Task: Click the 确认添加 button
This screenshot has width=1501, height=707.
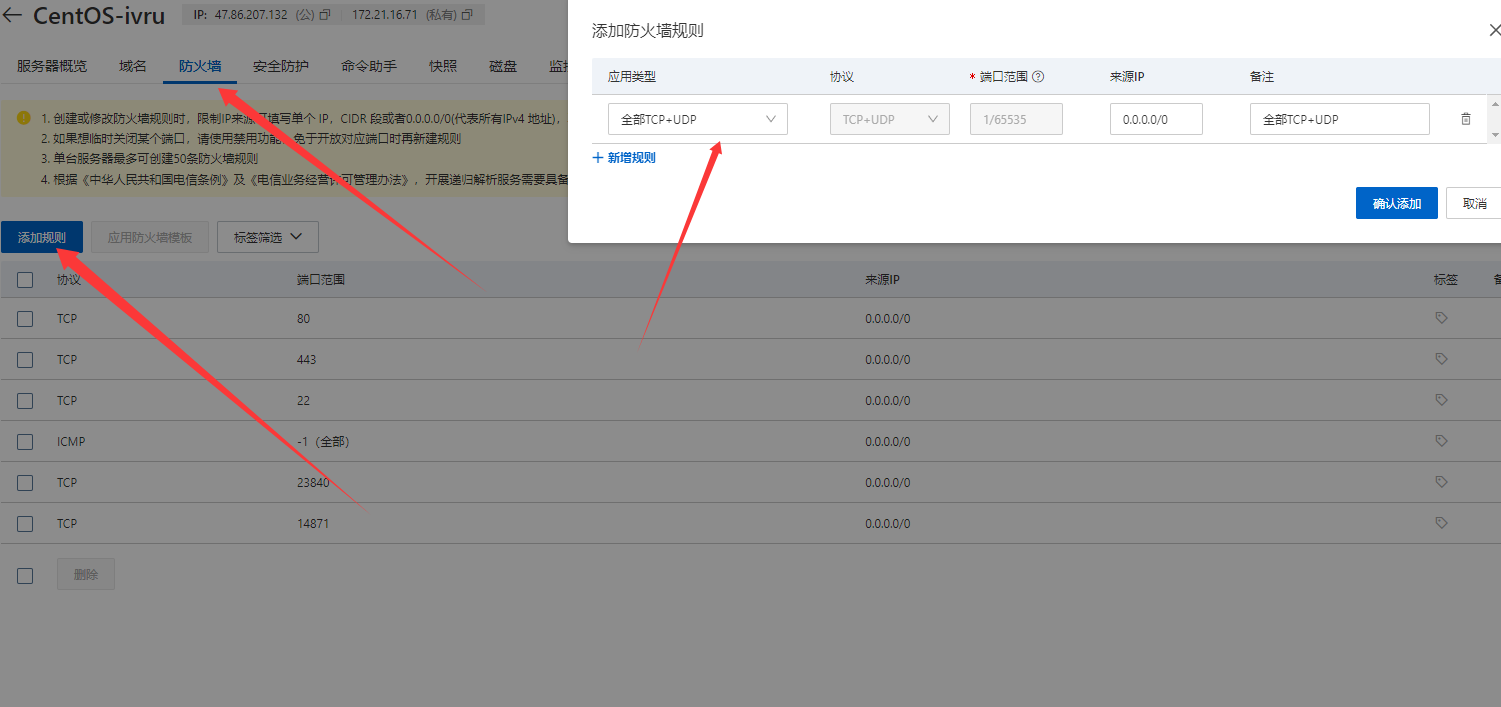Action: [x=1397, y=203]
